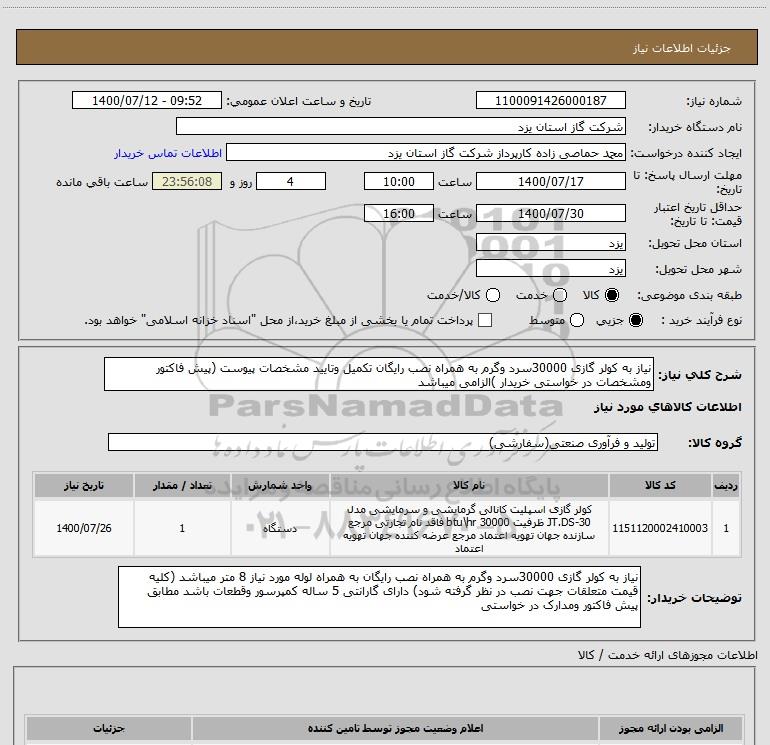
Task: Click the الزامی بودن ارائه مجوز header
Action: tap(671, 728)
